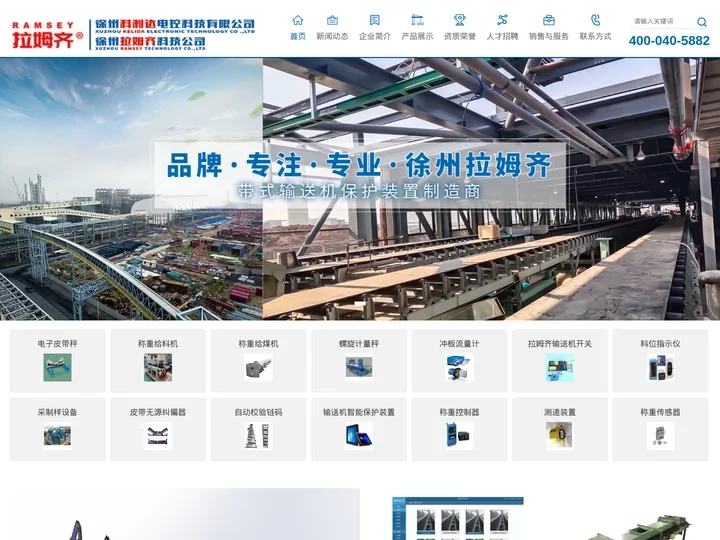
Task: Open the 冲板流量计 product category
Action: point(459,360)
